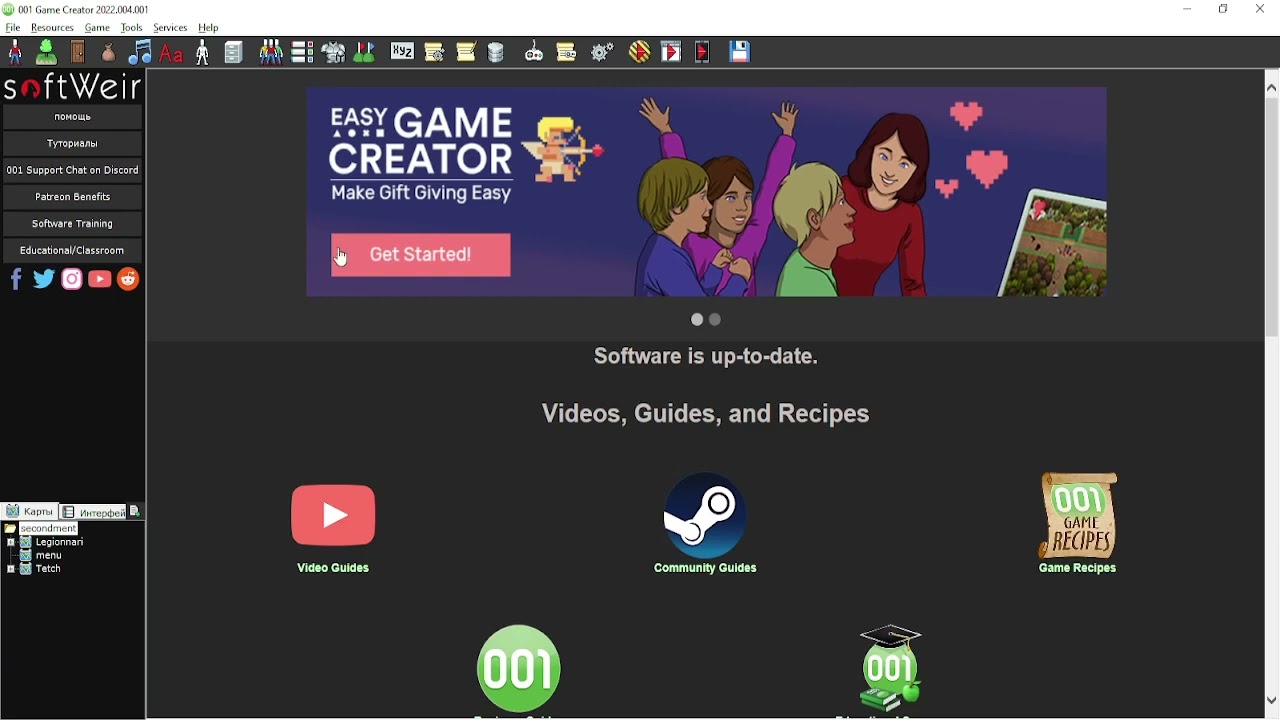
Task: Switch to the Интерфей tab
Action: (x=94, y=513)
